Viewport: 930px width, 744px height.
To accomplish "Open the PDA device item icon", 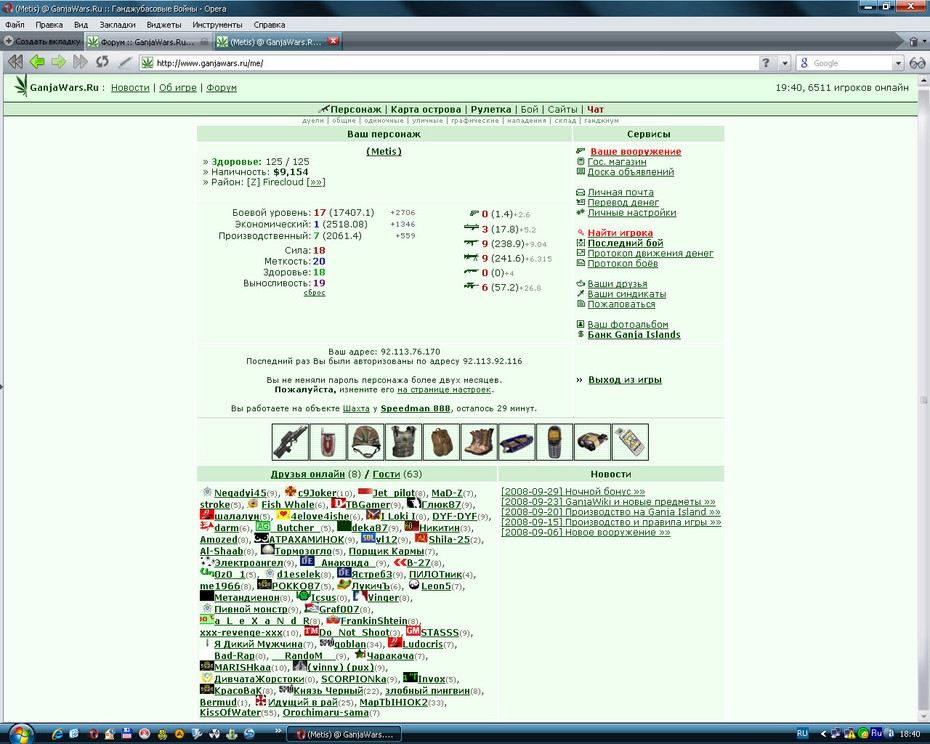I will point(630,442).
